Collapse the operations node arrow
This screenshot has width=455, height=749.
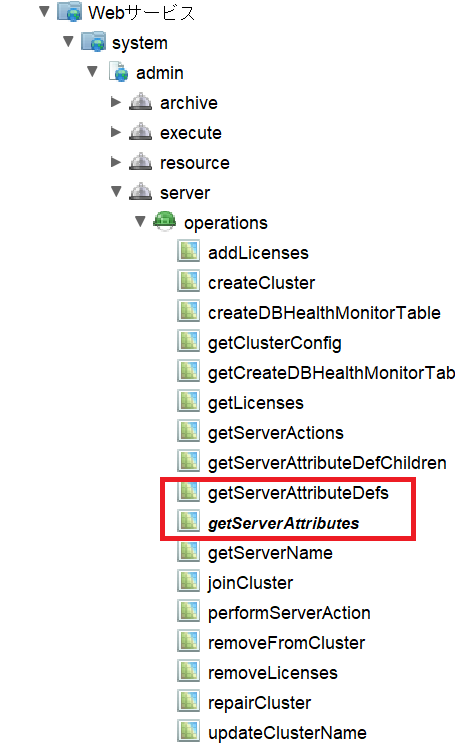[x=140, y=221]
